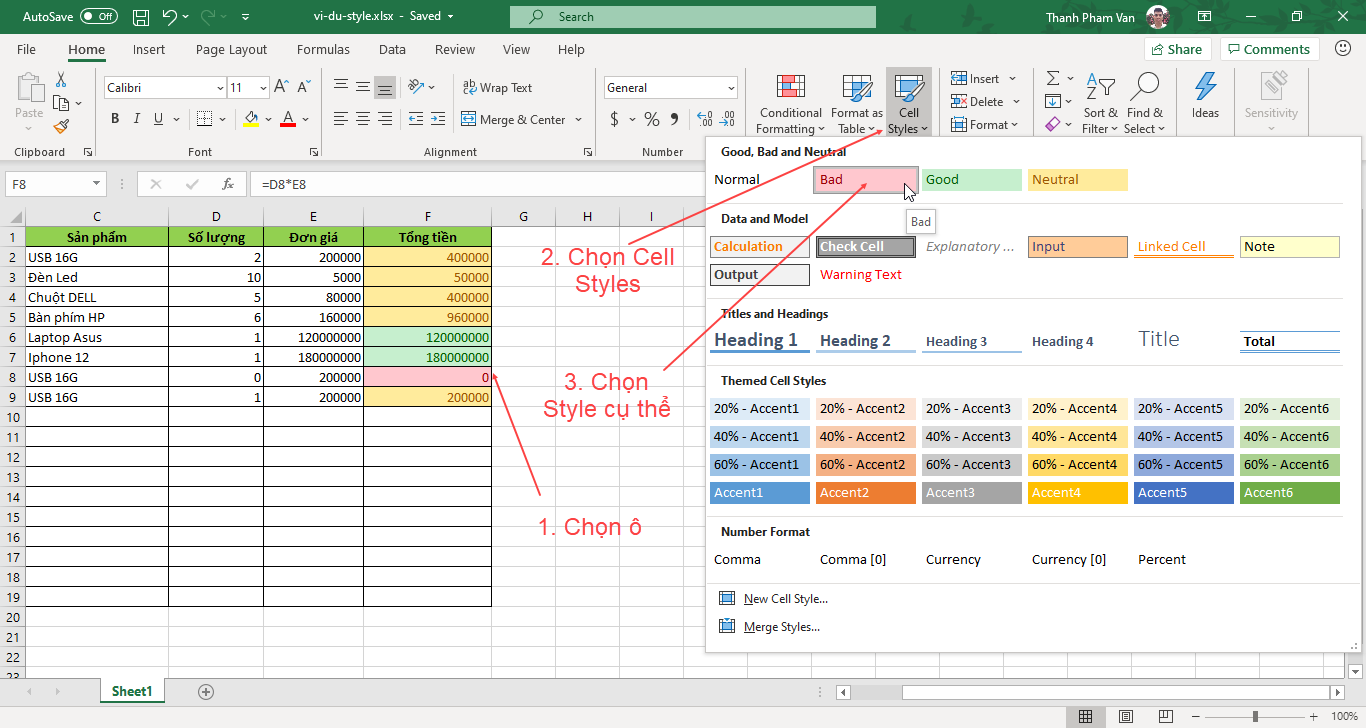Click the zoom slider handle
Screen dimensions: 1366x728
(x=1255, y=716)
